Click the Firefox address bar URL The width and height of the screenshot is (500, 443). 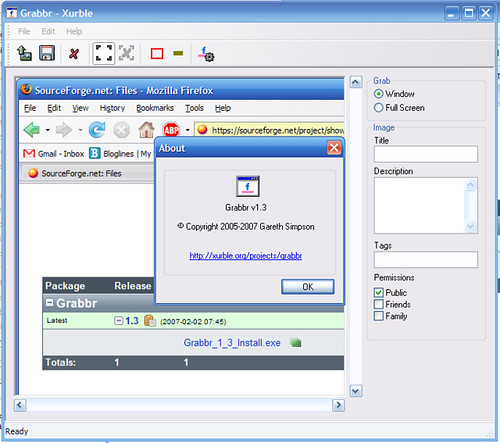[278, 130]
